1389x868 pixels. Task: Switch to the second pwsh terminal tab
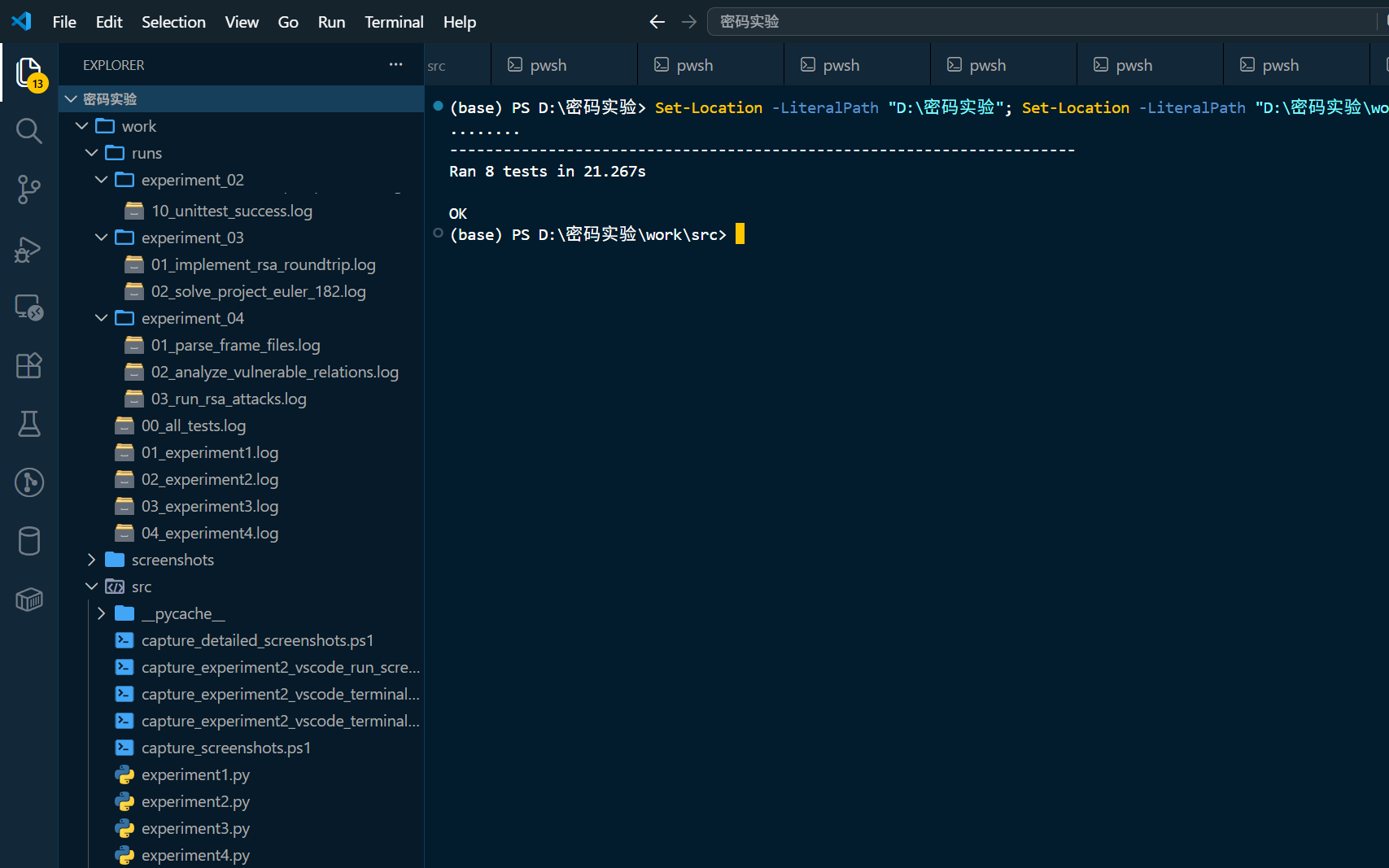(710, 64)
